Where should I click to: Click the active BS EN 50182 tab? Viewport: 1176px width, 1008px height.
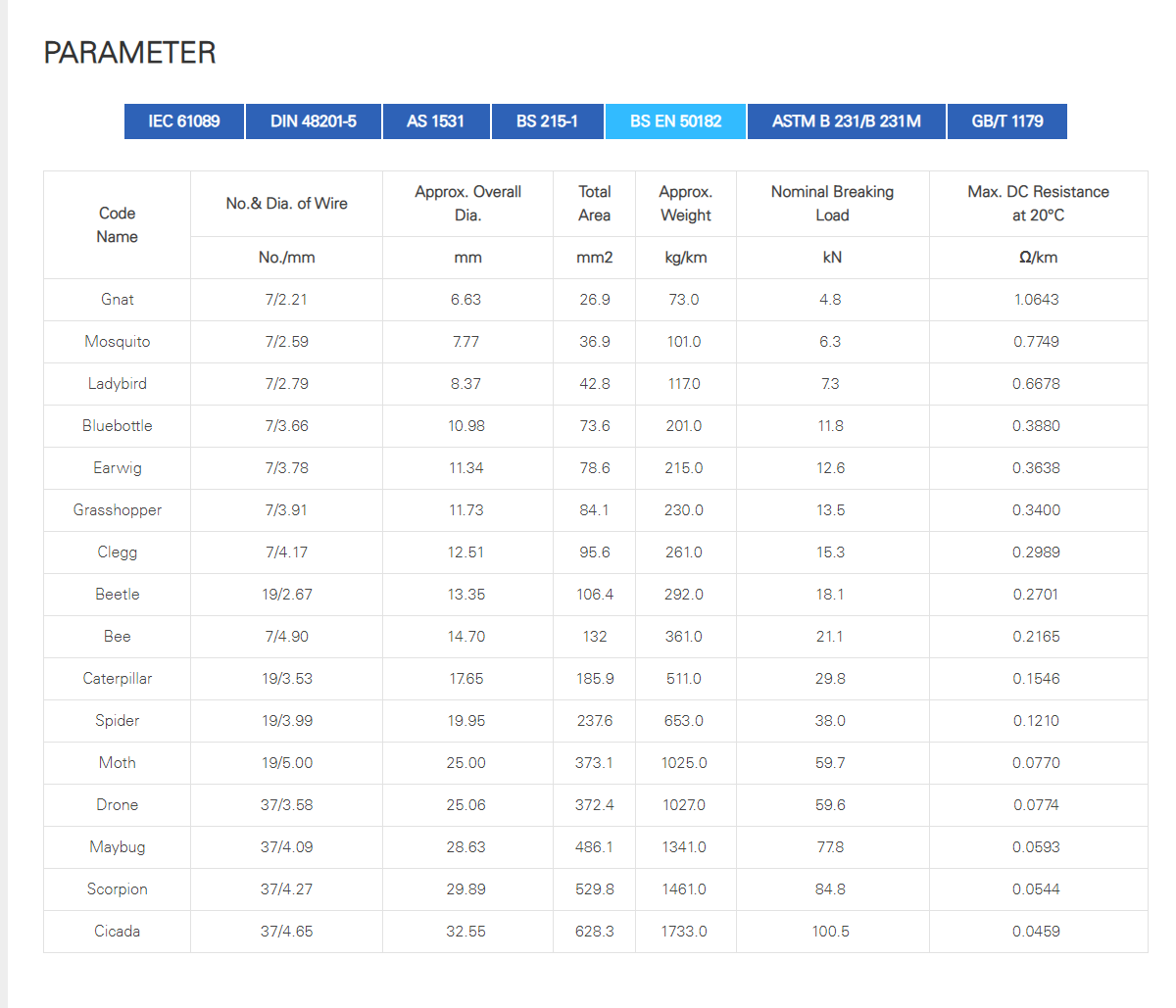(676, 121)
